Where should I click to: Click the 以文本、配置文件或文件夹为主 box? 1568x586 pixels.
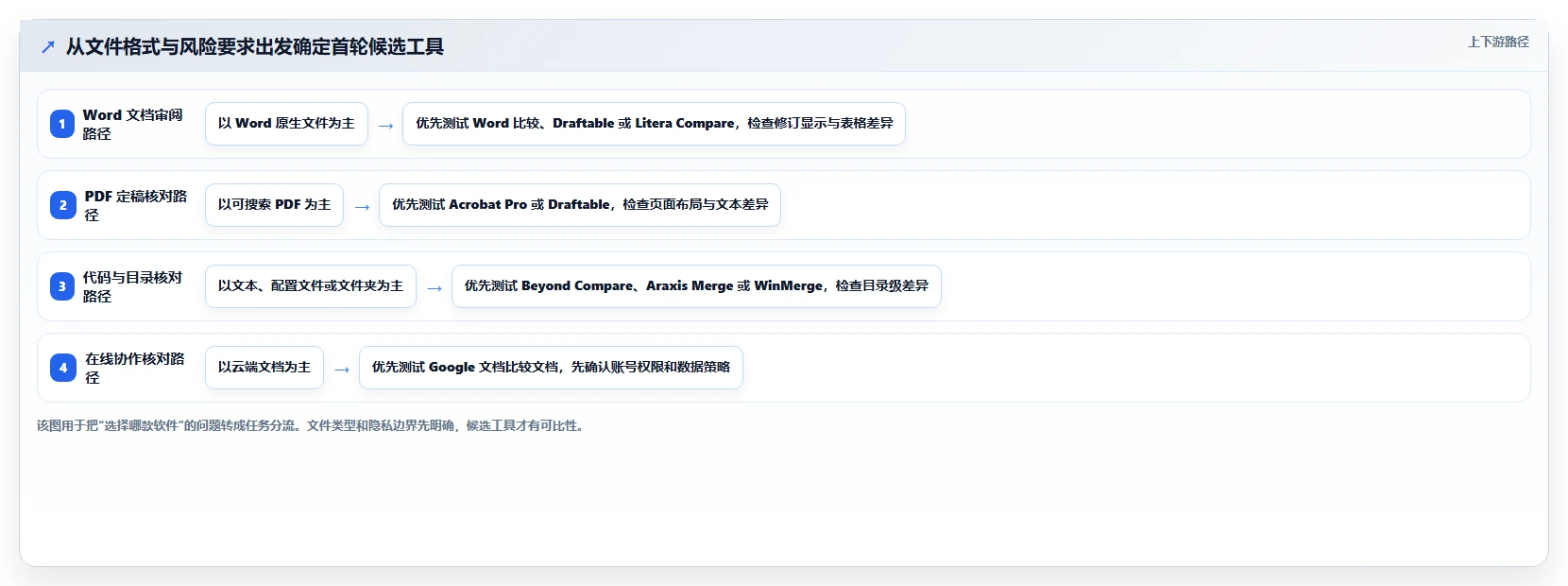(x=311, y=286)
